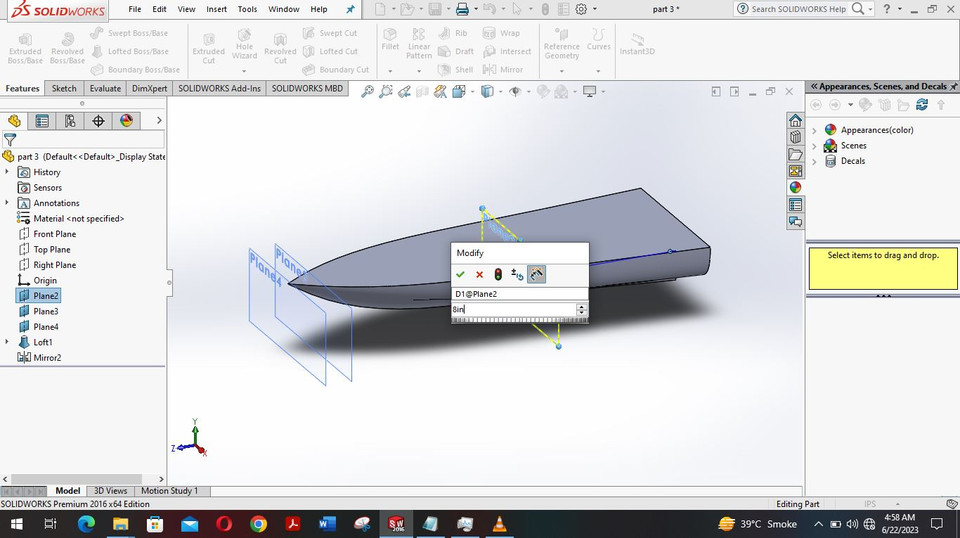Click the Options gear icon
The image size is (960, 538).
[x=581, y=9]
